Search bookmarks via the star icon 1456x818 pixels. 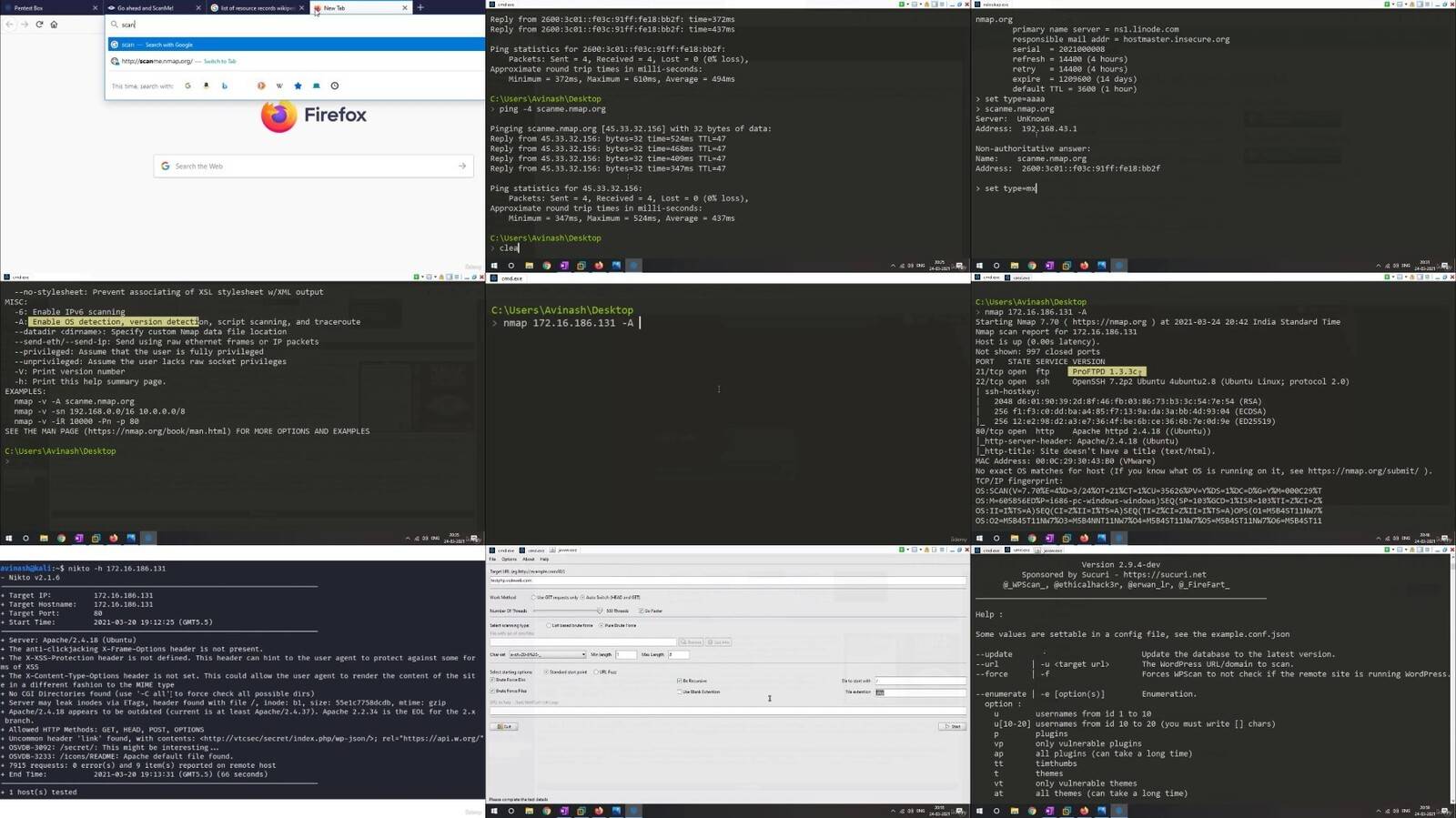coord(298,86)
